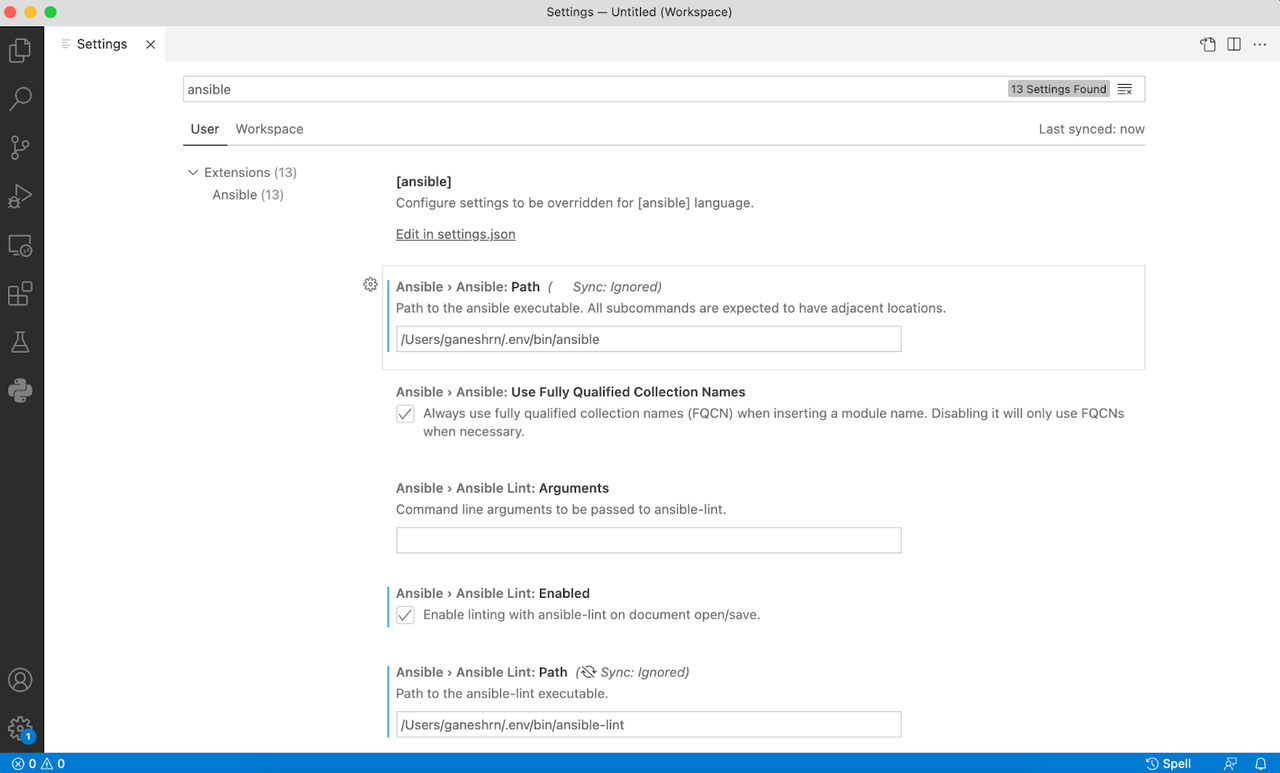Click the Spell item in the status bar
This screenshot has height=773, width=1280.
click(1169, 763)
